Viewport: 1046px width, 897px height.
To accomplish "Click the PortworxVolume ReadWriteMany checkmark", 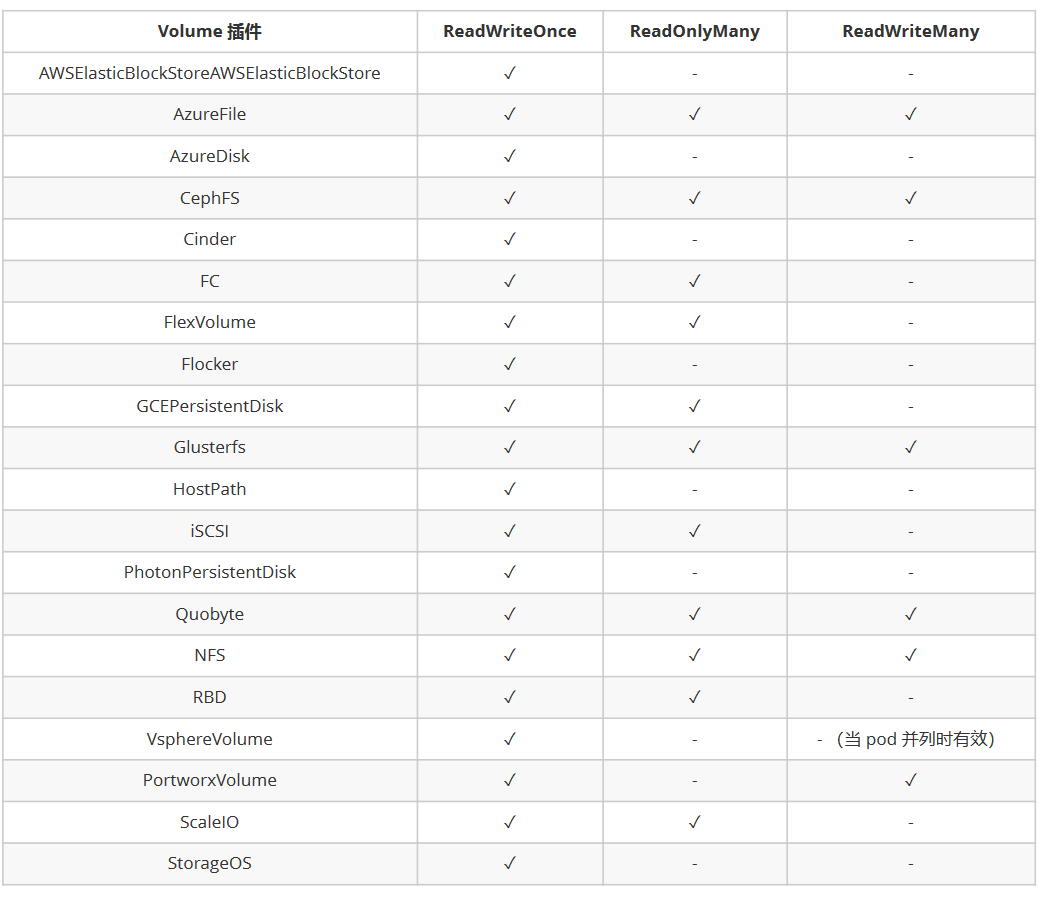I will pyautogui.click(x=911, y=781).
